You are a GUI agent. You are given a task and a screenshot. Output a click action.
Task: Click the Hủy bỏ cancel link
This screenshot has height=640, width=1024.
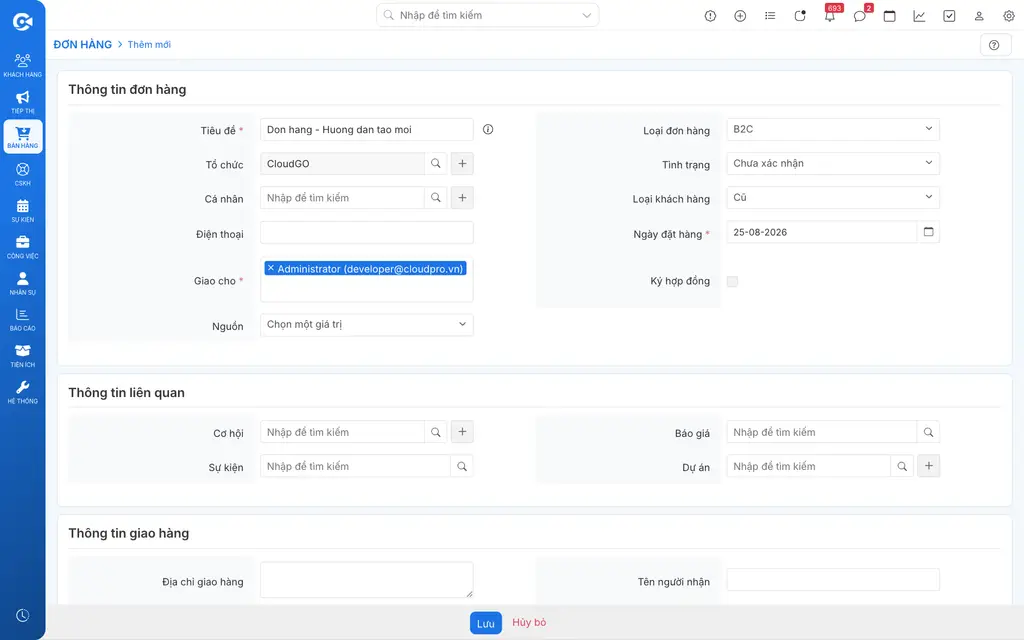pos(529,622)
